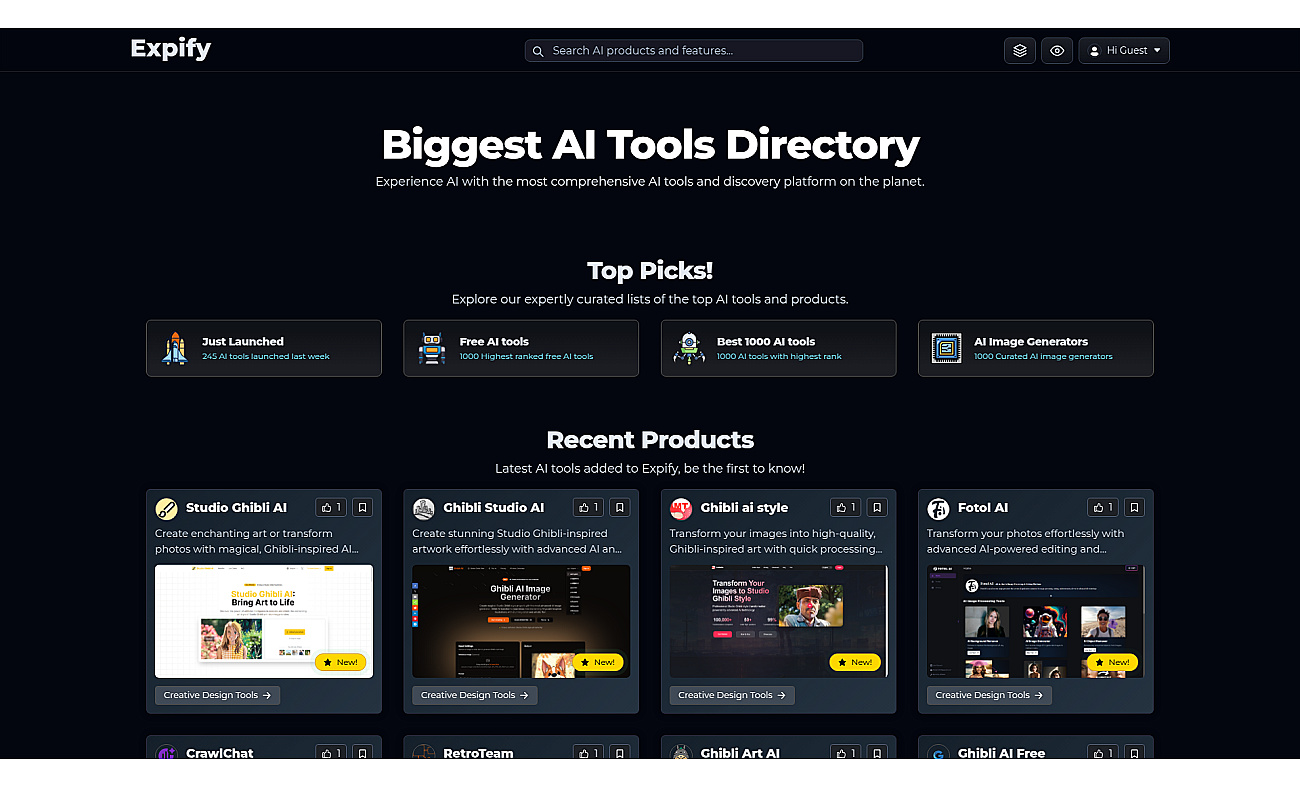
Task: Click the magnifier icon in search bar
Action: coord(538,51)
